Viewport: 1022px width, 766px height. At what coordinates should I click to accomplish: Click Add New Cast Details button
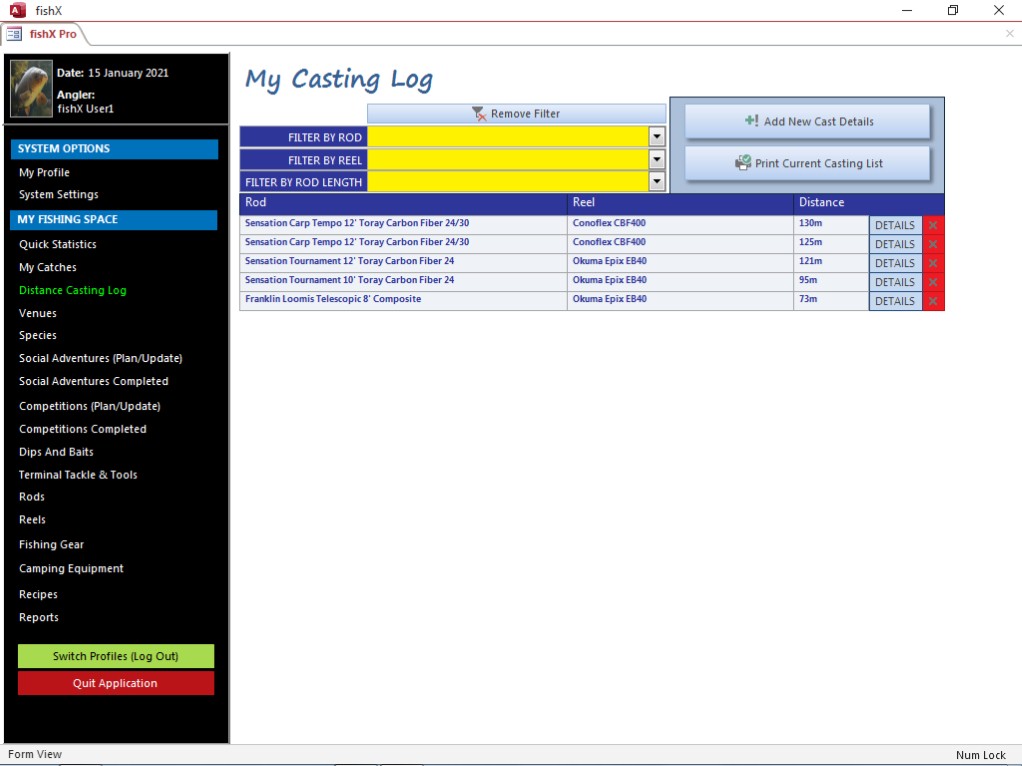(808, 122)
